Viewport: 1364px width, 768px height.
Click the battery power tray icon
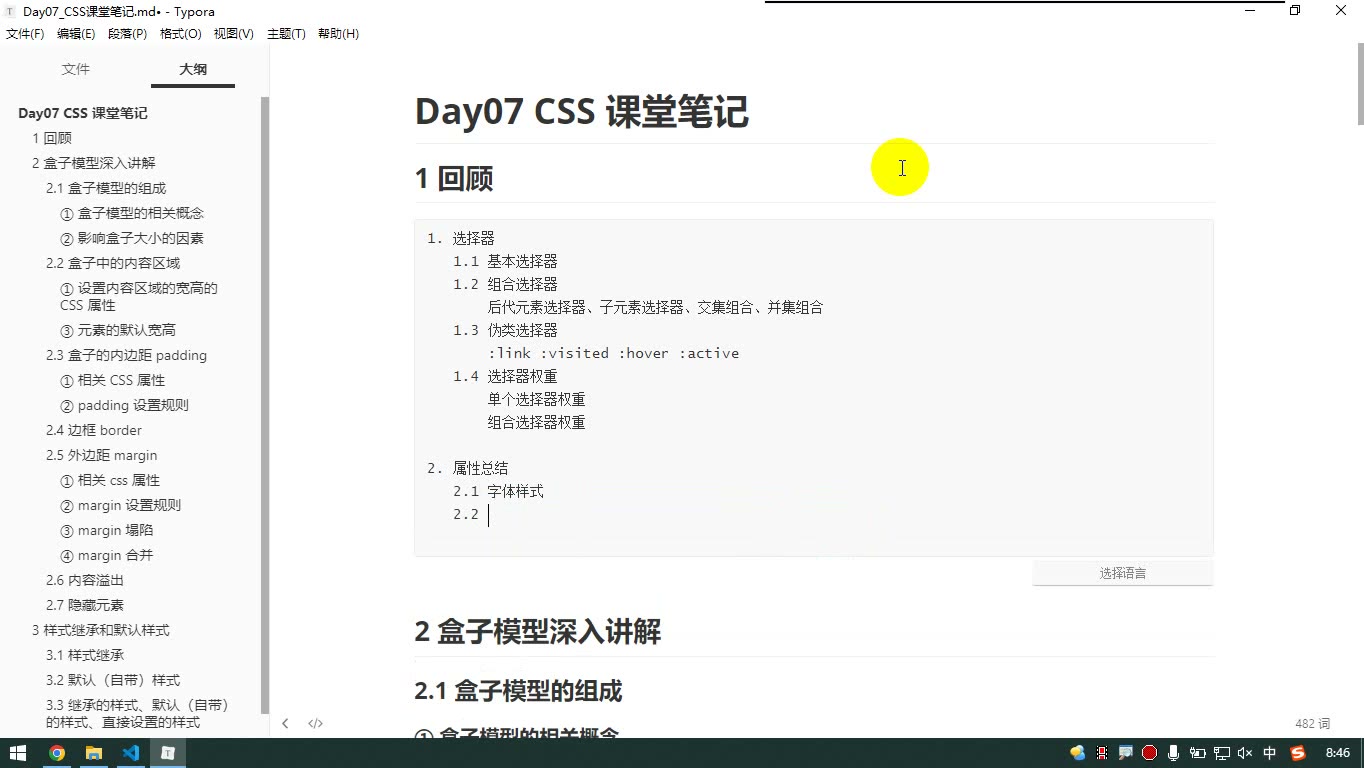coord(1197,753)
